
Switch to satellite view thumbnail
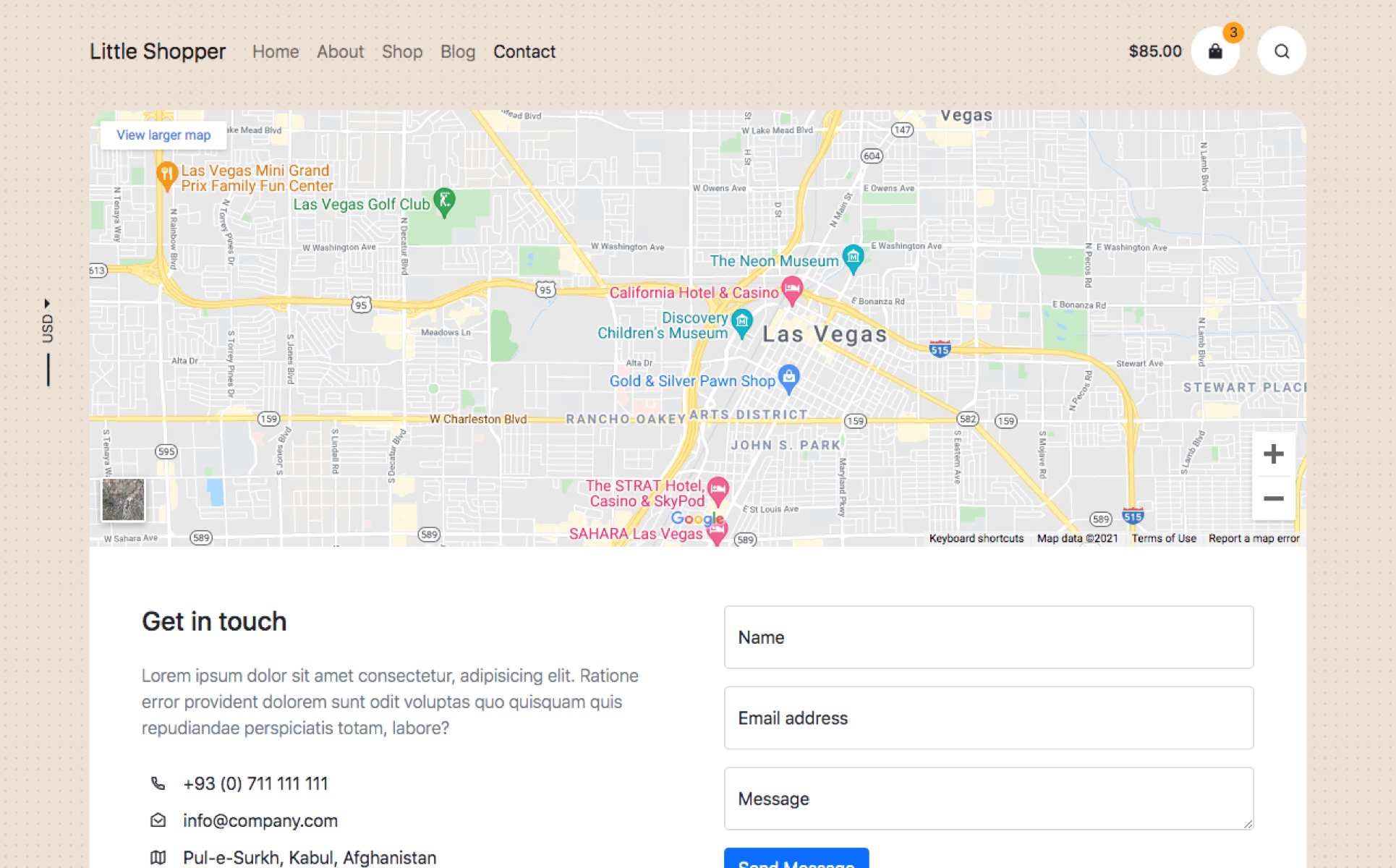(123, 499)
